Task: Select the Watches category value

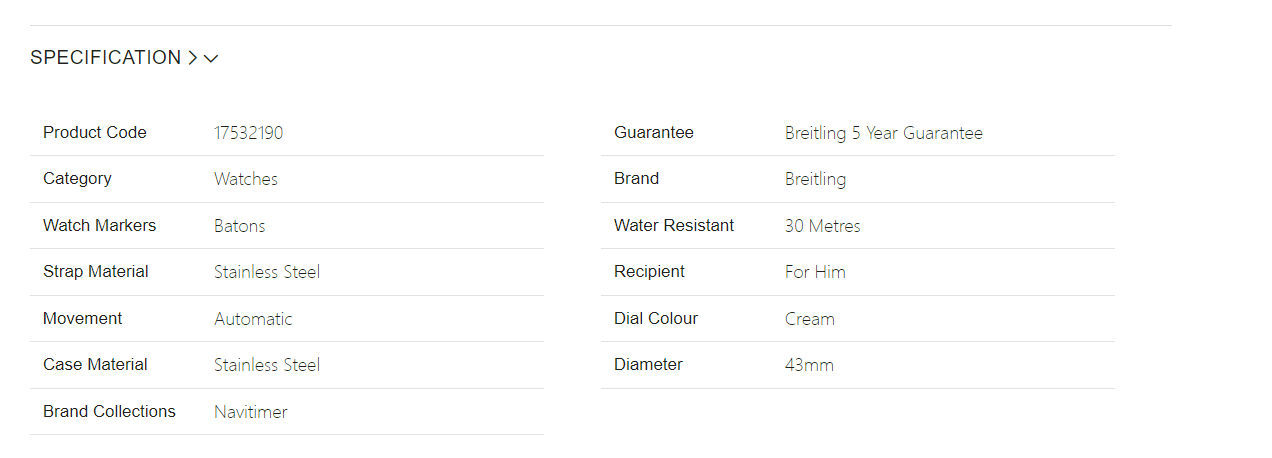Action: coord(246,179)
